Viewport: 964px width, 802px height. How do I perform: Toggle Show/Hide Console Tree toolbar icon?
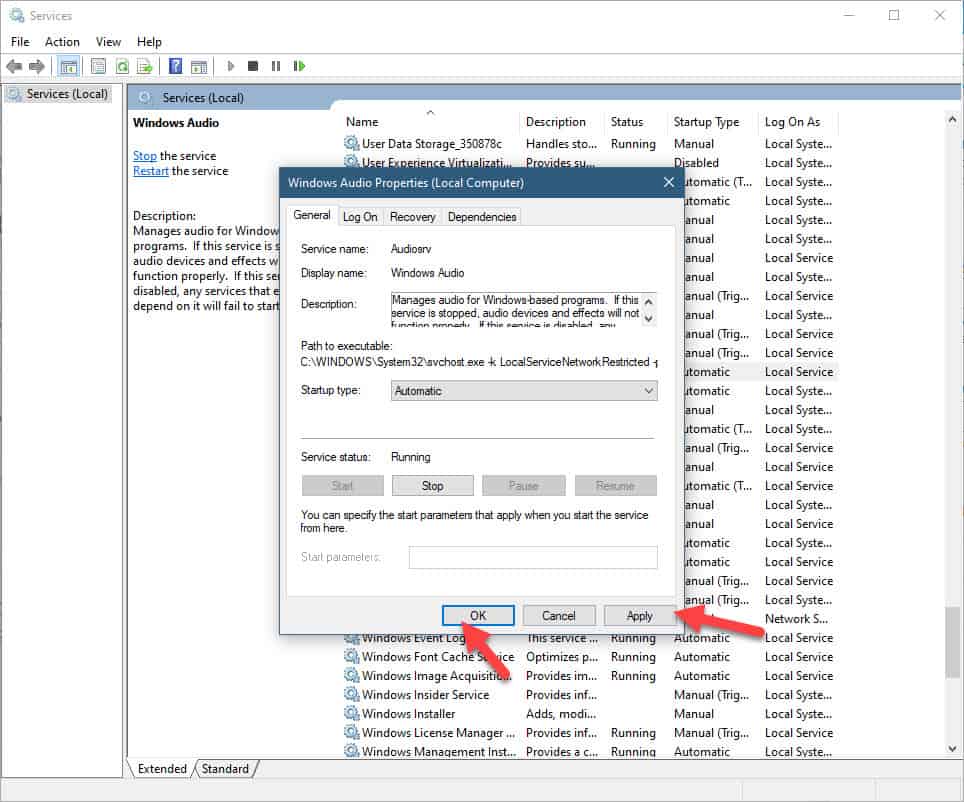click(69, 66)
